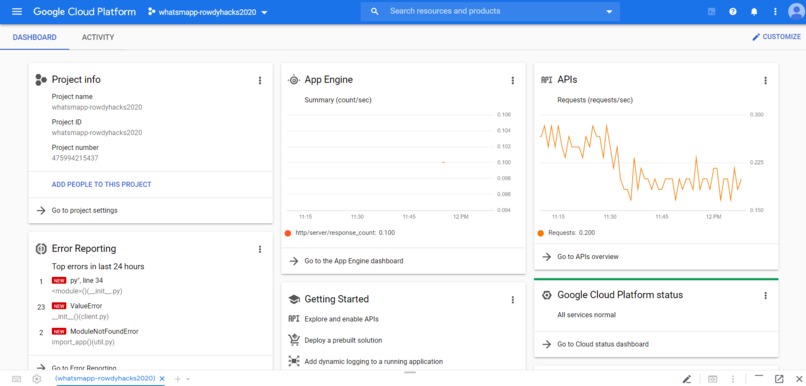The image size is (806, 386).
Task: Open the notifications bell
Action: coord(754,11)
